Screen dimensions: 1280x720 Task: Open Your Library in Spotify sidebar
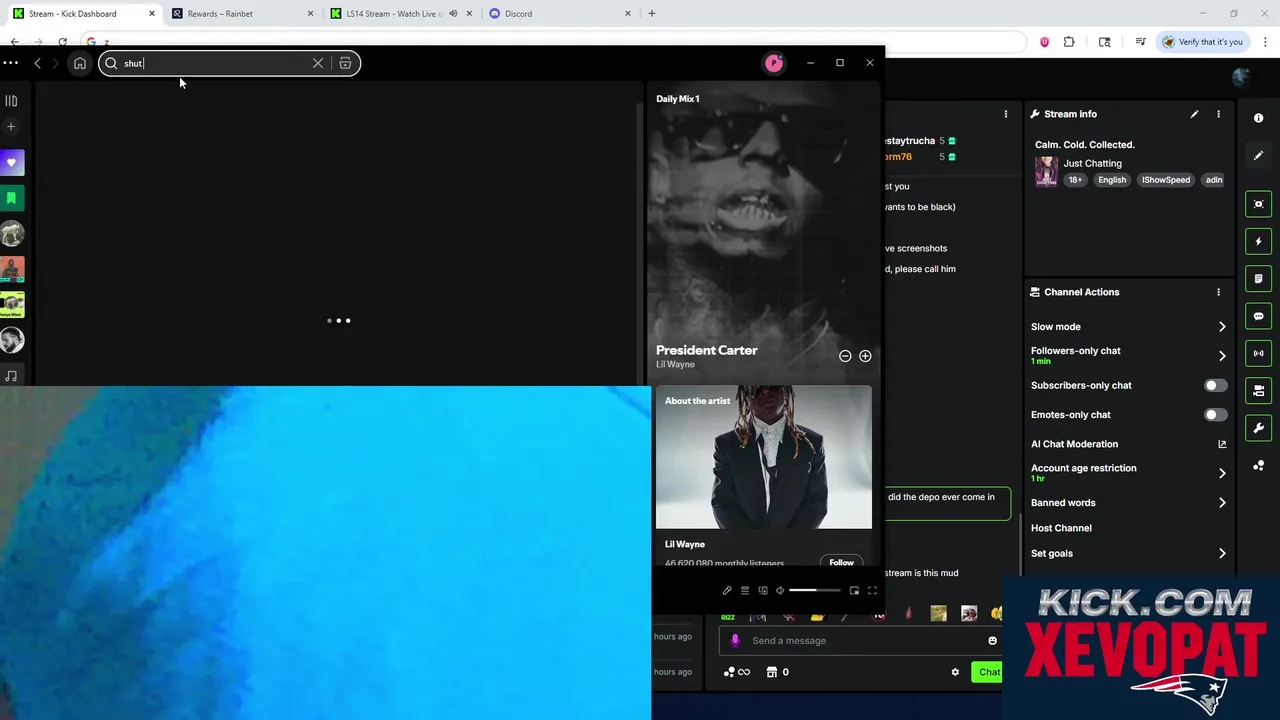click(11, 100)
